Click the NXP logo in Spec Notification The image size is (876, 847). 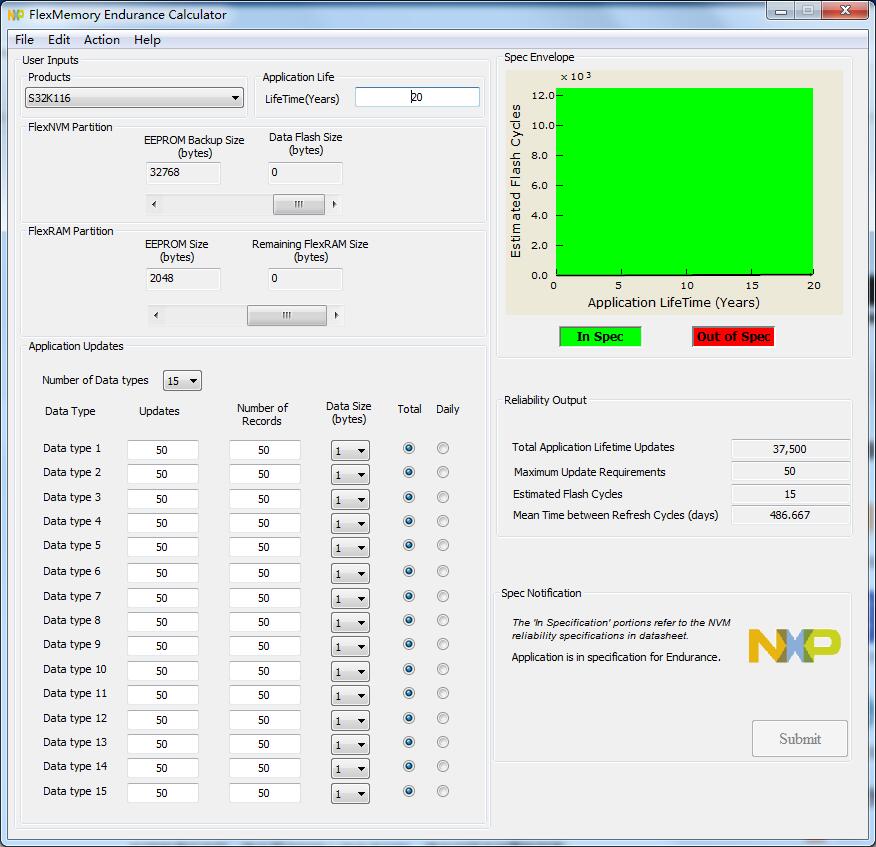pyautogui.click(x=794, y=646)
